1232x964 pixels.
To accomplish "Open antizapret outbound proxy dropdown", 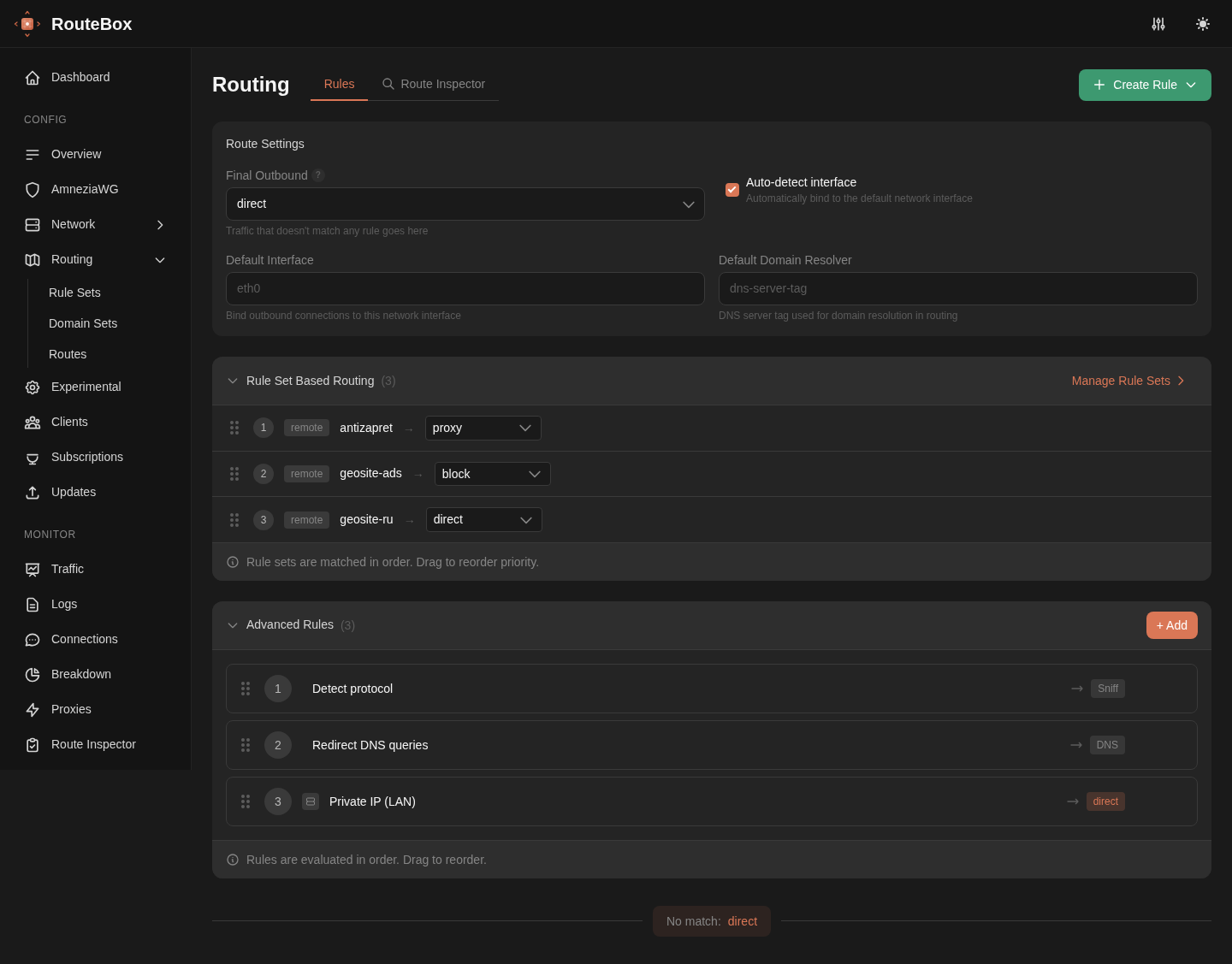I will [x=483, y=428].
